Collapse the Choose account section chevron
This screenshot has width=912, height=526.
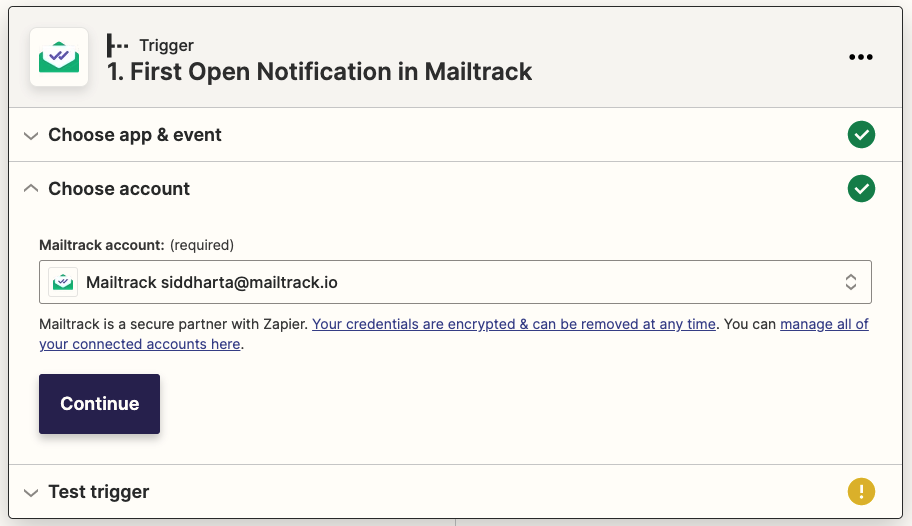(31, 188)
